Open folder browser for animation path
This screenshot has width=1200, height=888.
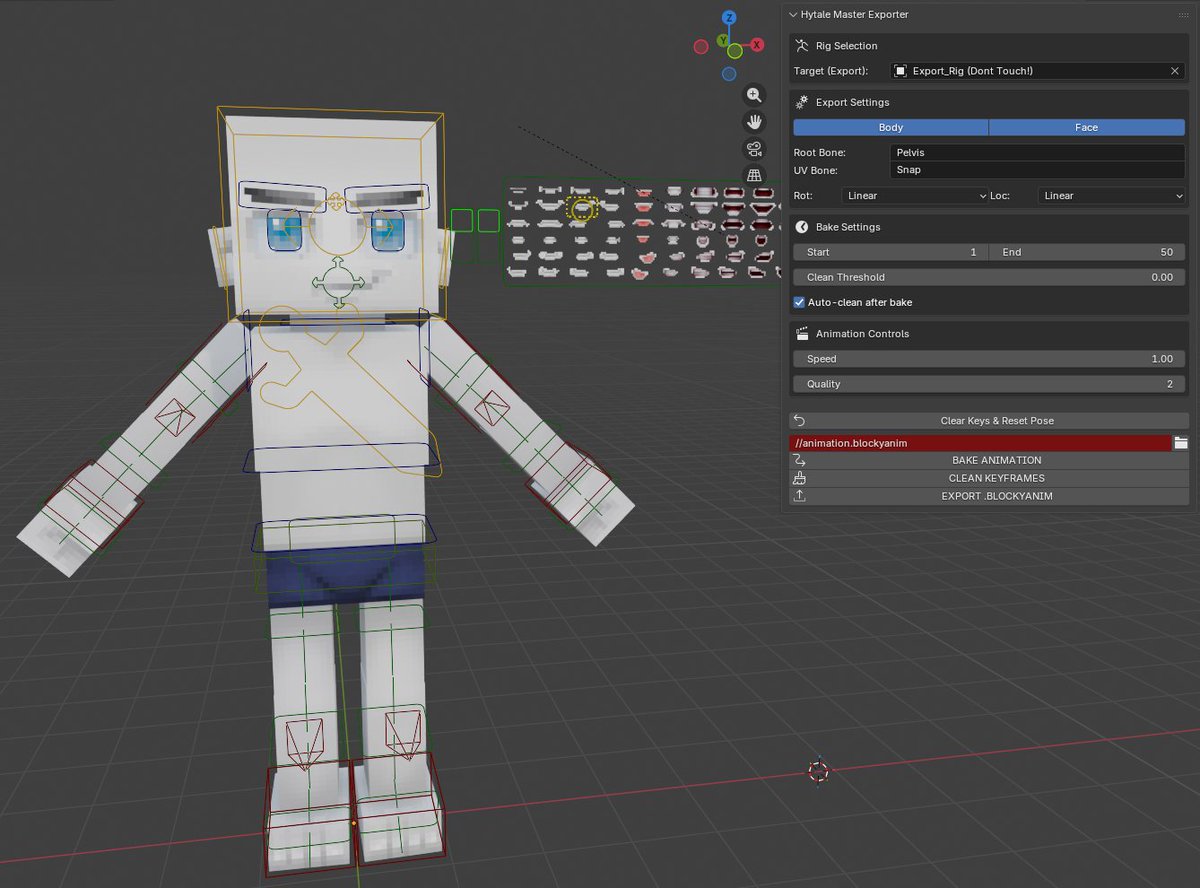(x=1181, y=443)
